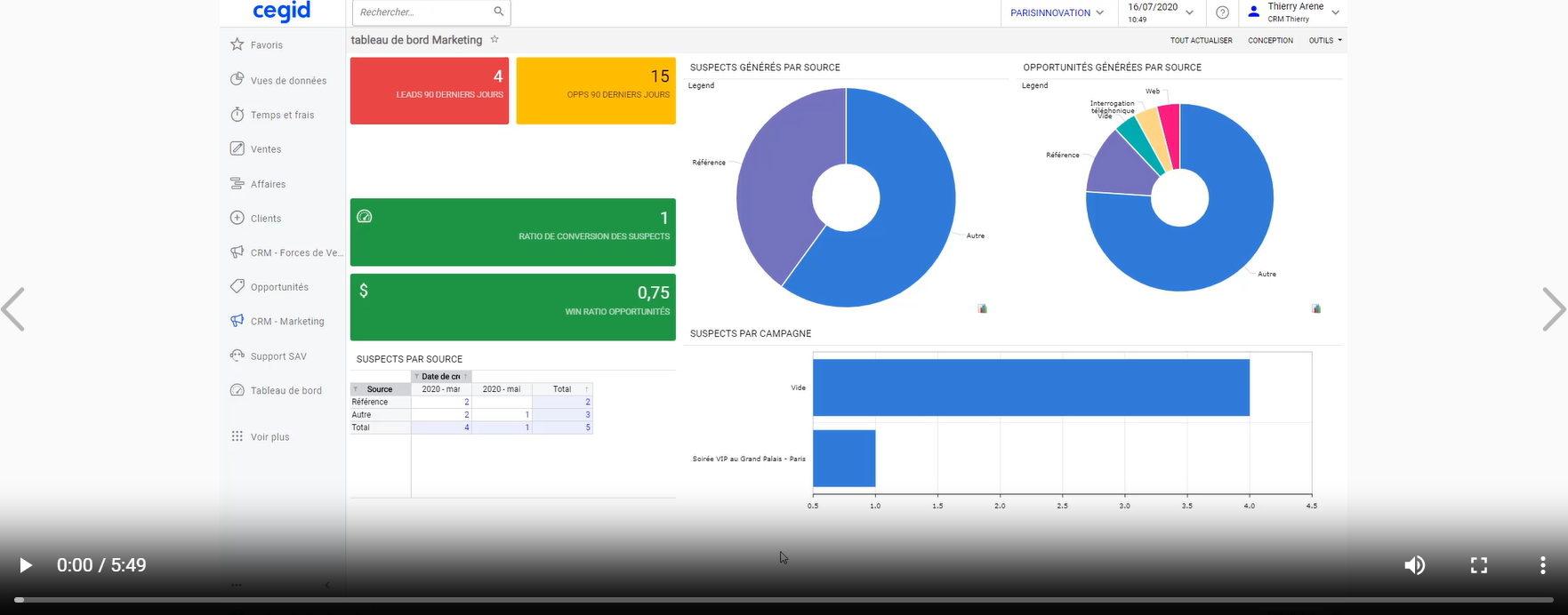This screenshot has width=1568, height=615.
Task: Open the help question mark icon
Action: point(1222,12)
